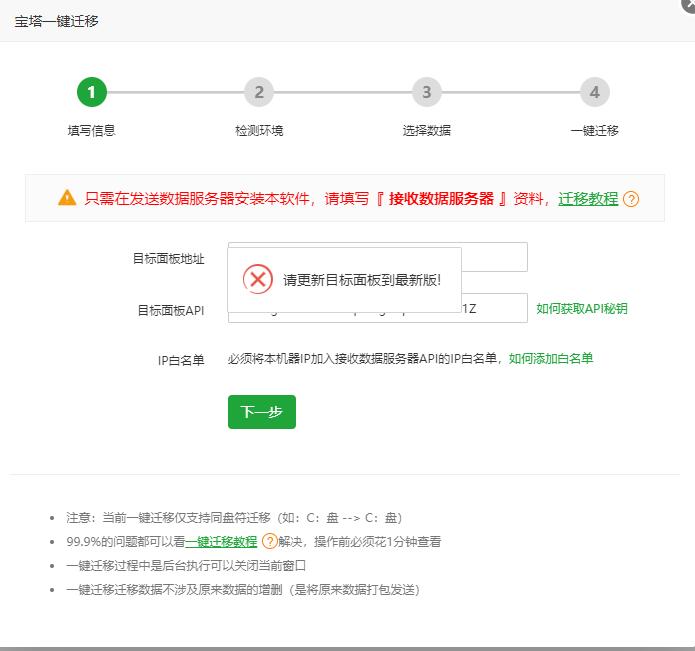Click the text 必须将本机器IP加入接收数据服务器API的IP白名单
The image size is (695, 651).
363,359
